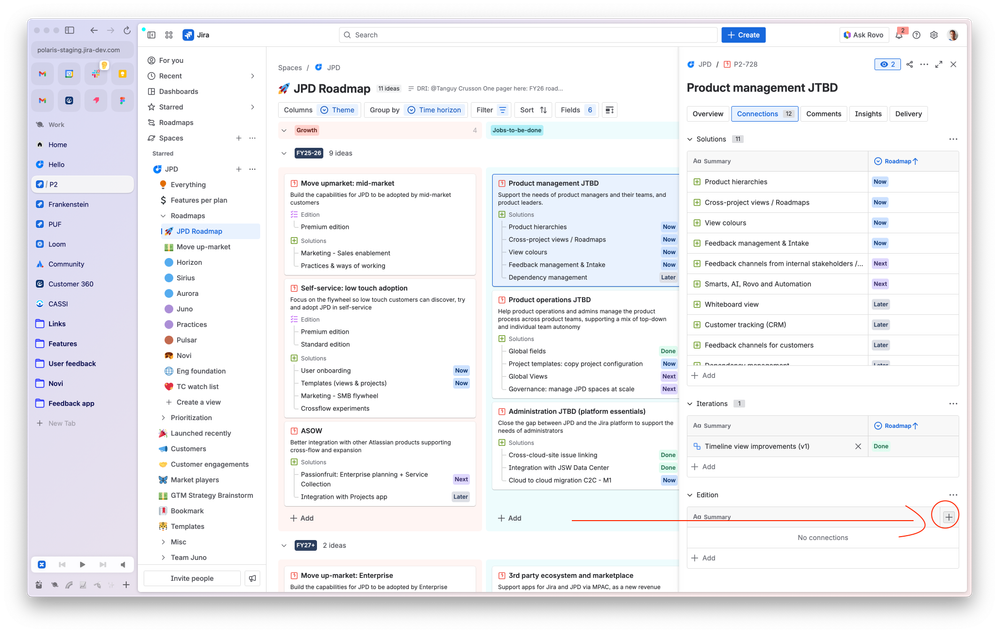Open Columns Theme selector

319,110
